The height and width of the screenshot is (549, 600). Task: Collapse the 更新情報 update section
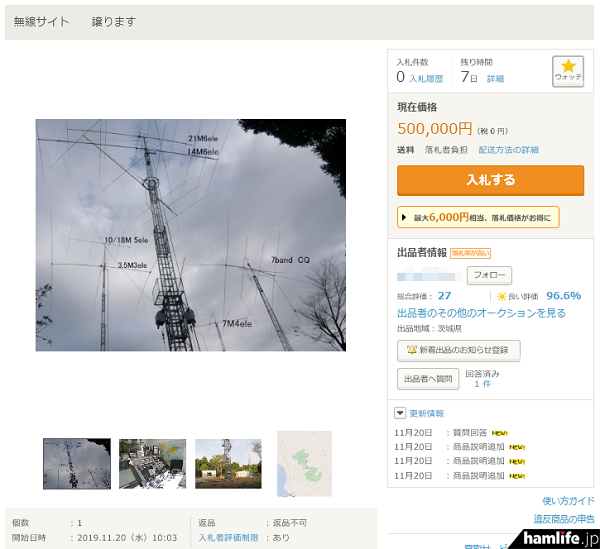click(401, 413)
